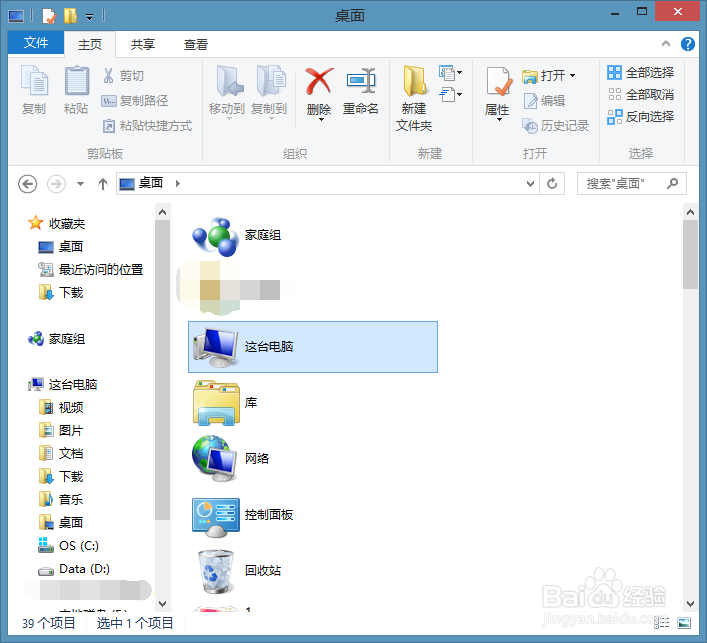
Task: Expand the Easy access dropdown in ribbon
Action: click(x=450, y=94)
